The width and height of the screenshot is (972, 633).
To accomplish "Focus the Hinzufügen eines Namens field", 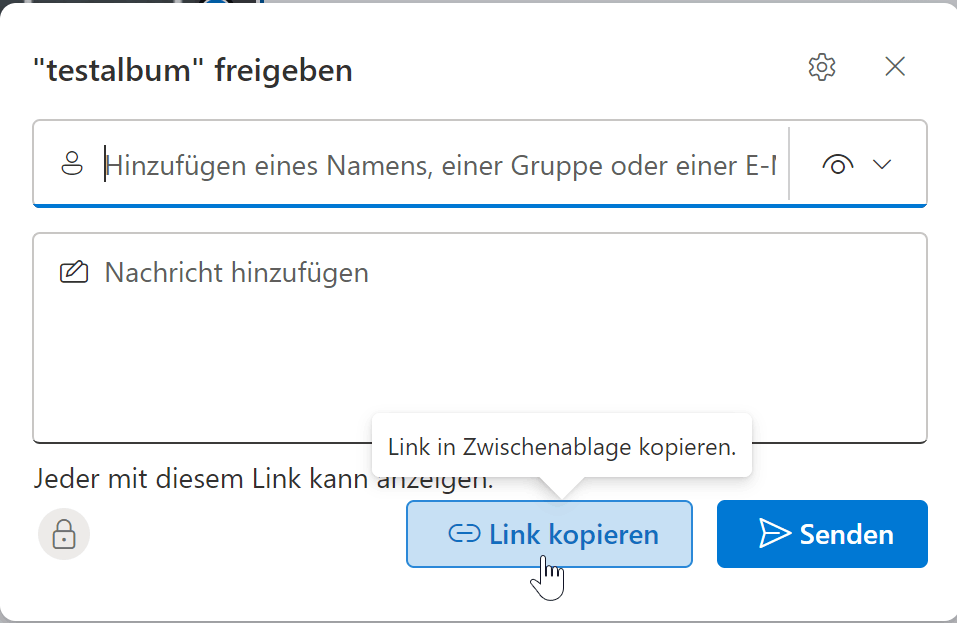I will (440, 165).
